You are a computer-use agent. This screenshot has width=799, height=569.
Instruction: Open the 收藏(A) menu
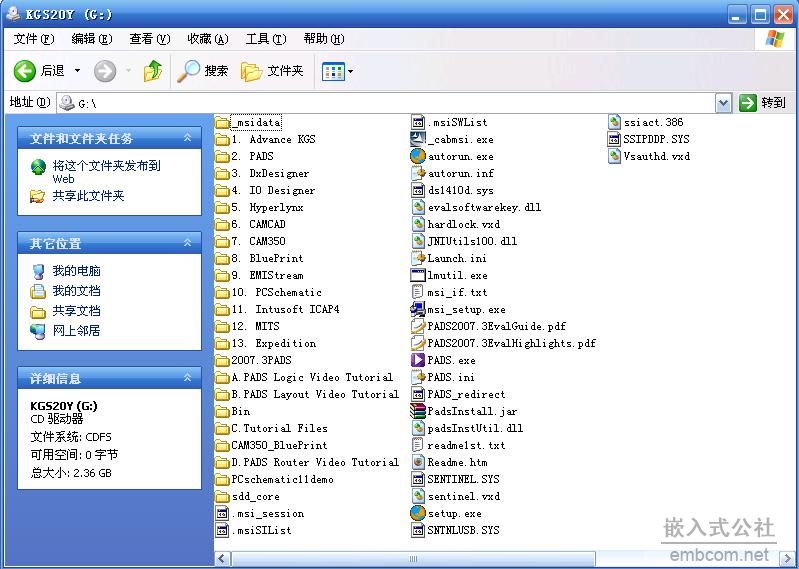coord(208,39)
